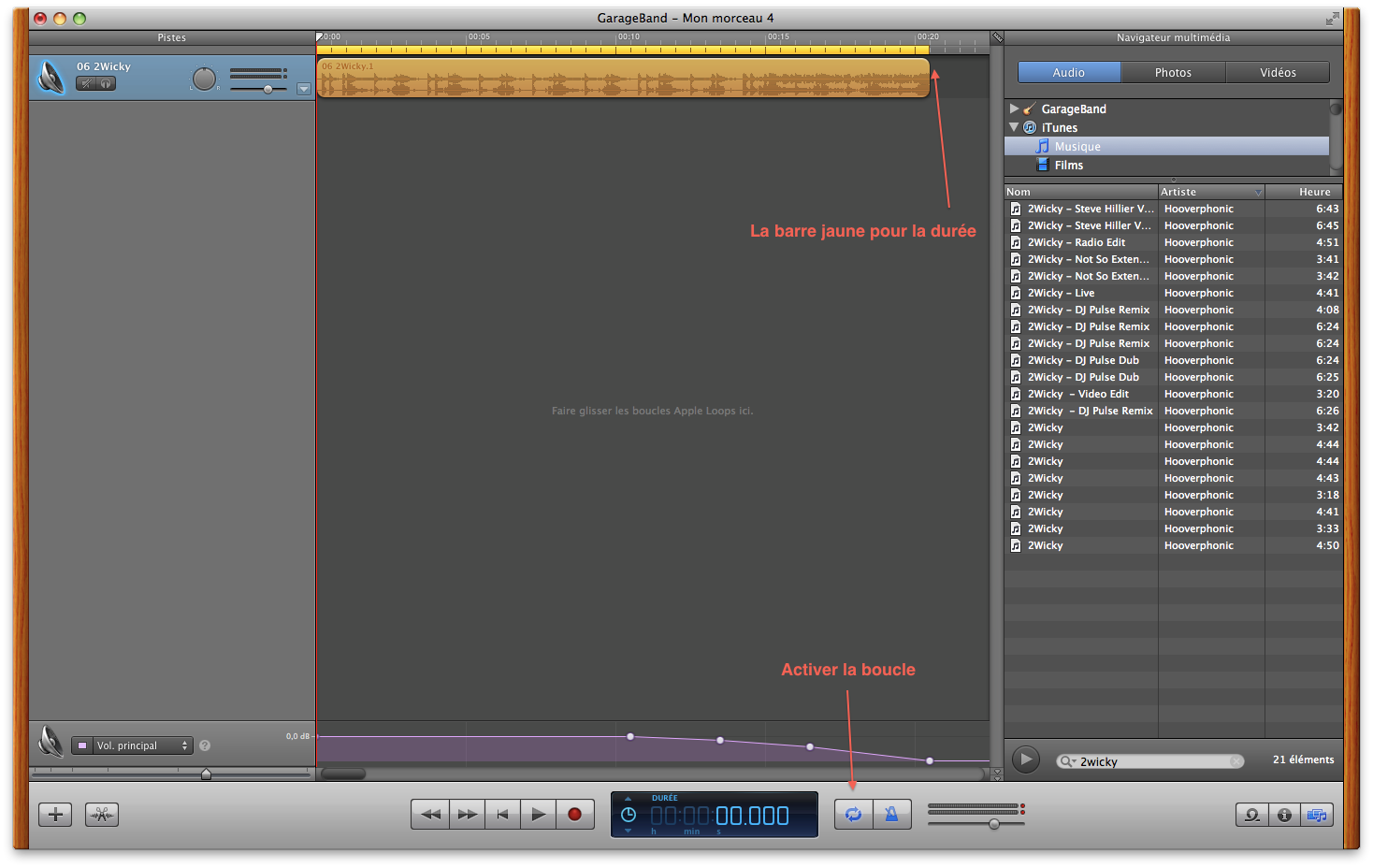Enable the cycle loop region button

(x=853, y=815)
